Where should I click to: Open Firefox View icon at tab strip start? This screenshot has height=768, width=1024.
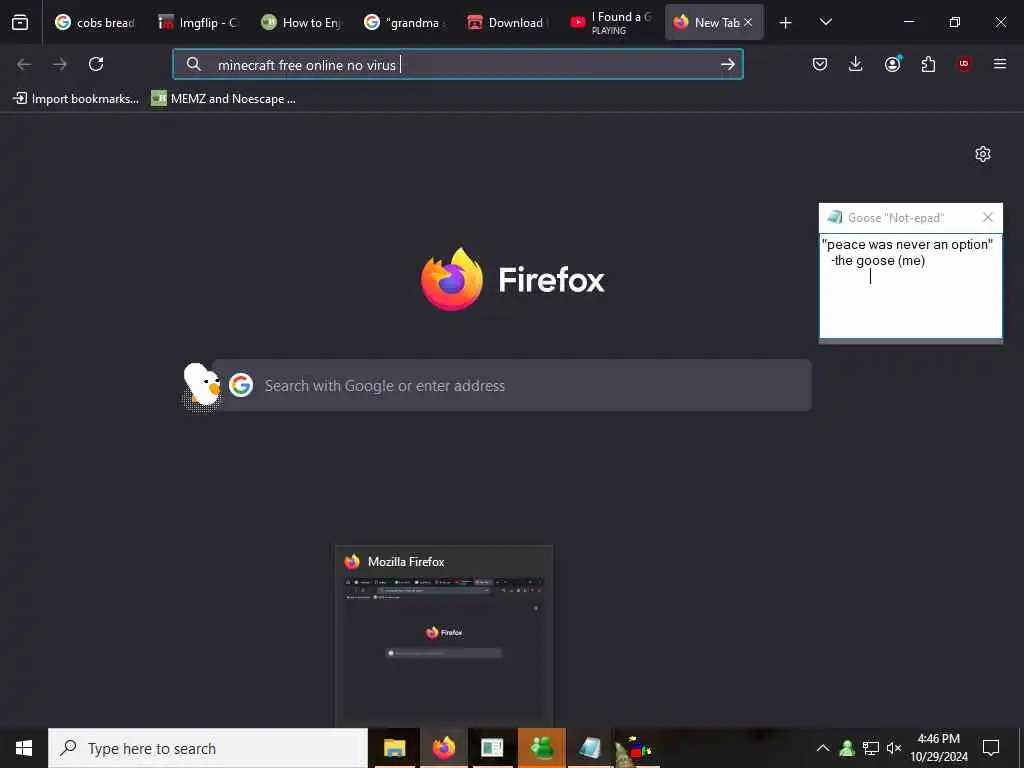(20, 22)
